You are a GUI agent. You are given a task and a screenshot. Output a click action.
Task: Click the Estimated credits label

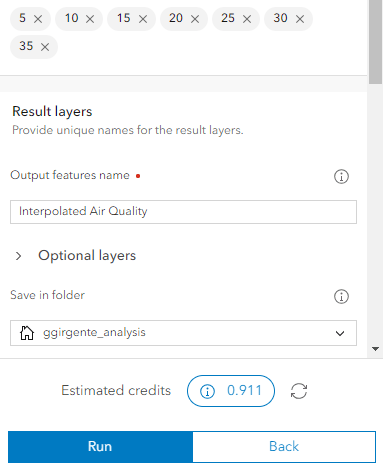point(116,390)
